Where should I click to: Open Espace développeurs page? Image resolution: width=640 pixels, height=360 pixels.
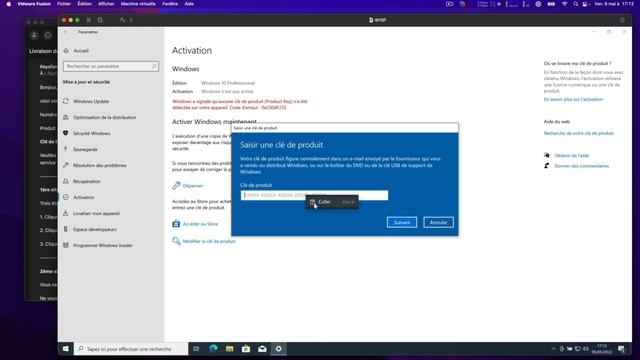click(x=95, y=229)
